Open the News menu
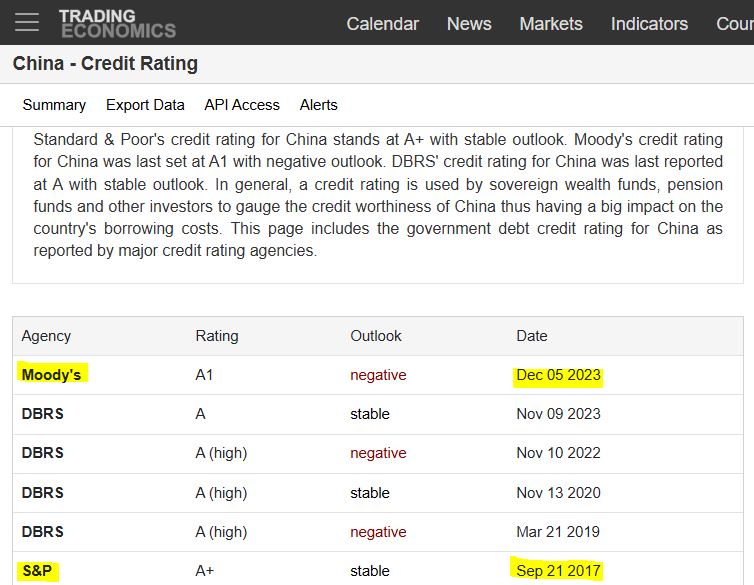 pos(469,24)
